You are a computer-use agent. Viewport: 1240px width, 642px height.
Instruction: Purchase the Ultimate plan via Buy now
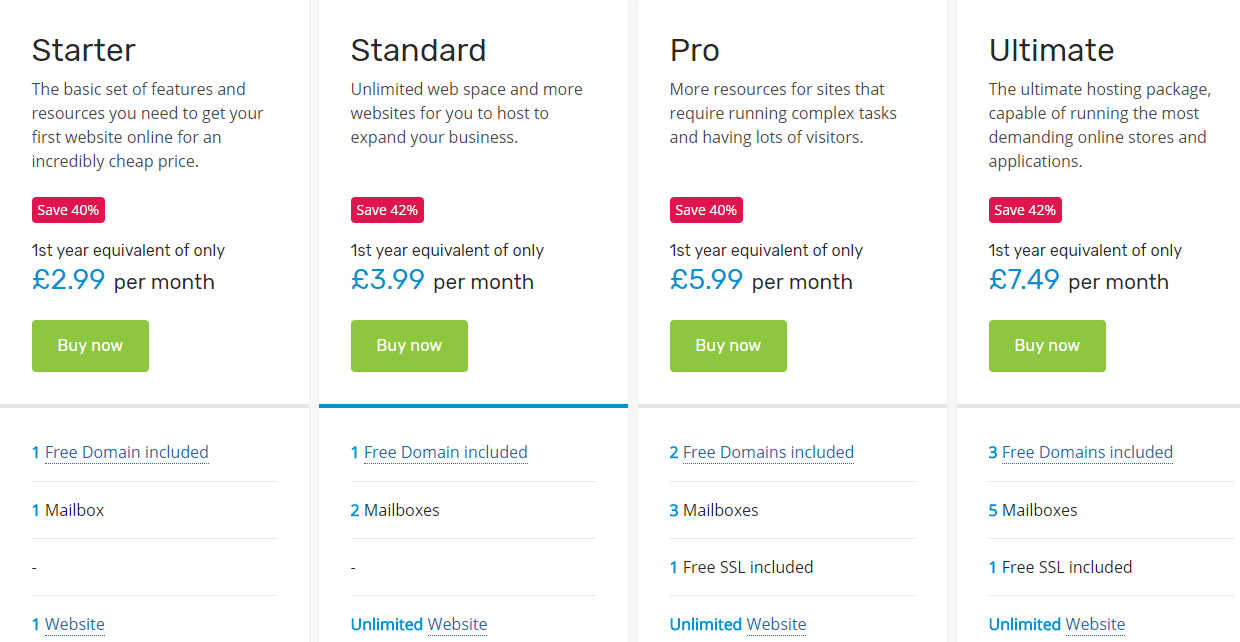[1047, 346]
